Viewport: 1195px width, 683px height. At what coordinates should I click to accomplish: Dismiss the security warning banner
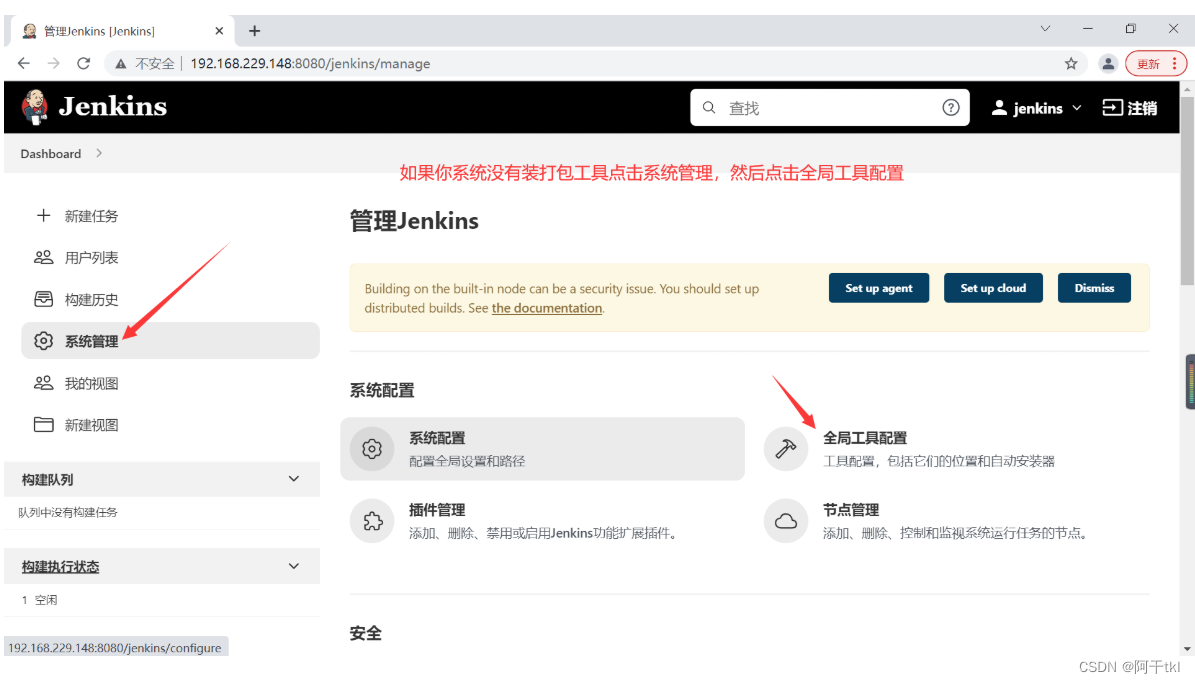coord(1094,288)
